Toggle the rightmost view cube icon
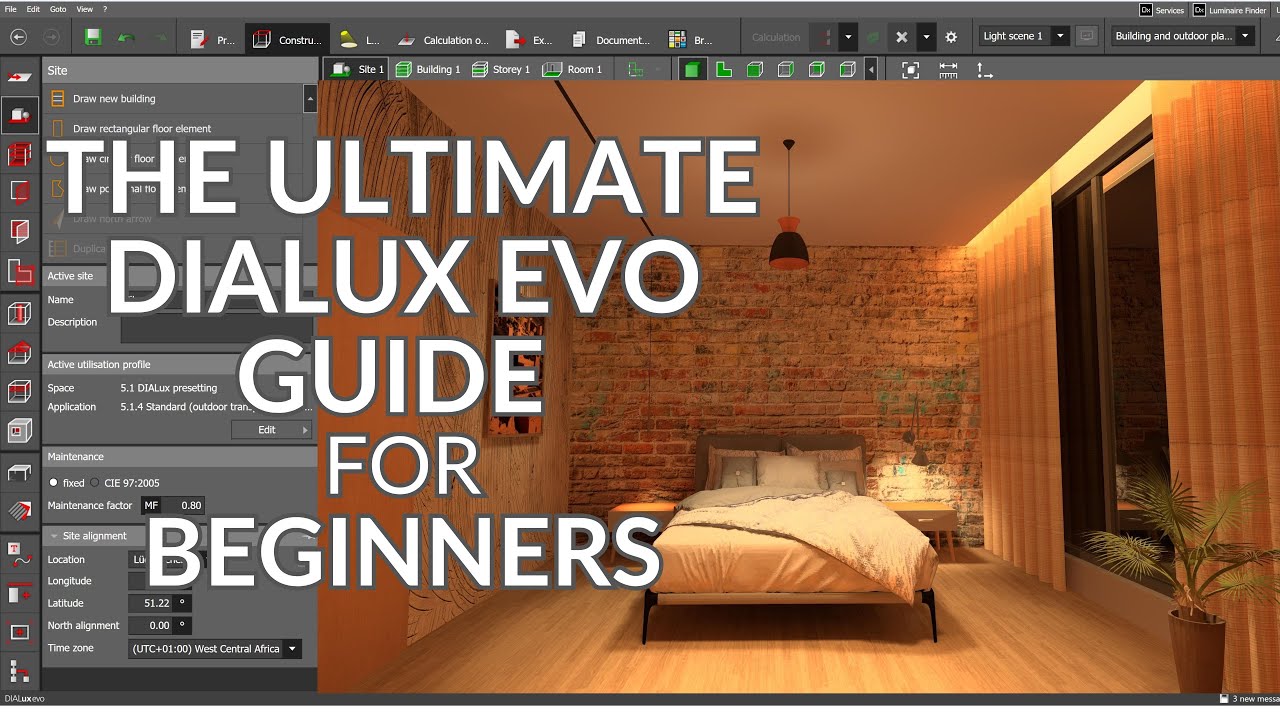1280x720 pixels. [x=848, y=69]
